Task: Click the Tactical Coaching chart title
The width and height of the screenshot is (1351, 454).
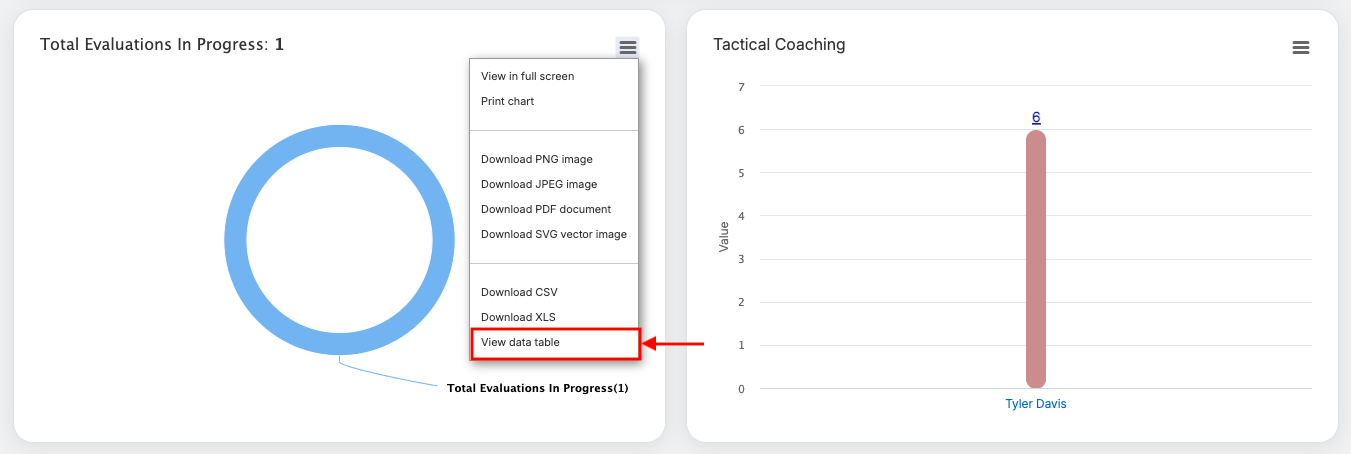Action: pyautogui.click(x=779, y=44)
